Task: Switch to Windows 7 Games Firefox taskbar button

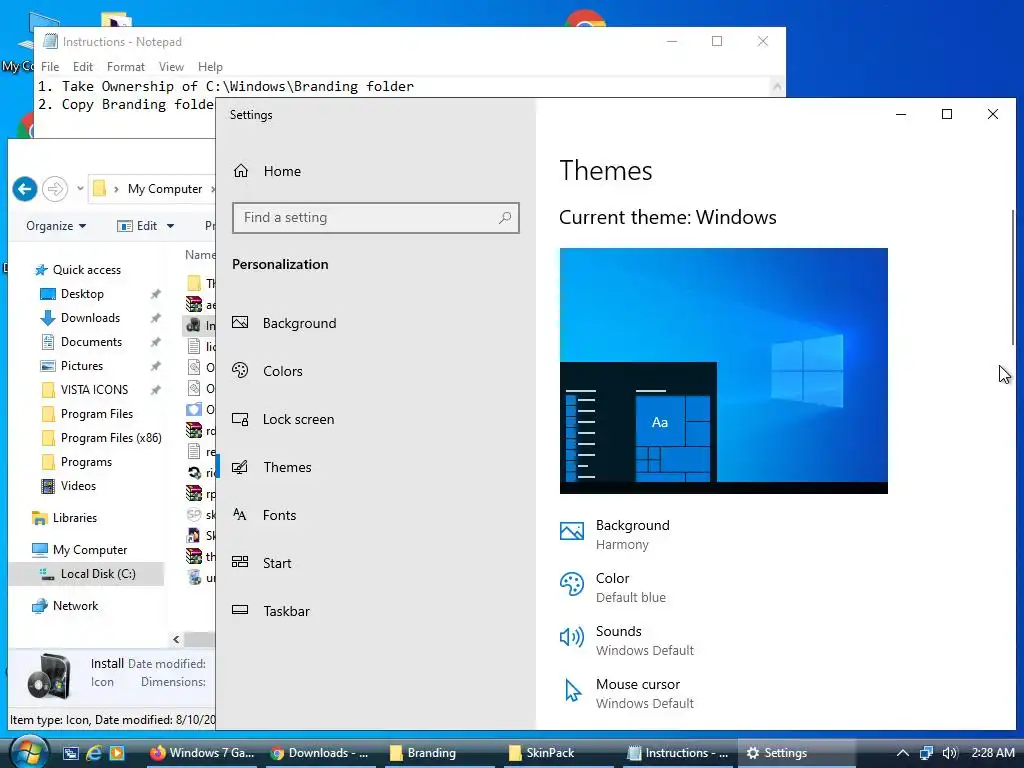Action: tap(202, 753)
